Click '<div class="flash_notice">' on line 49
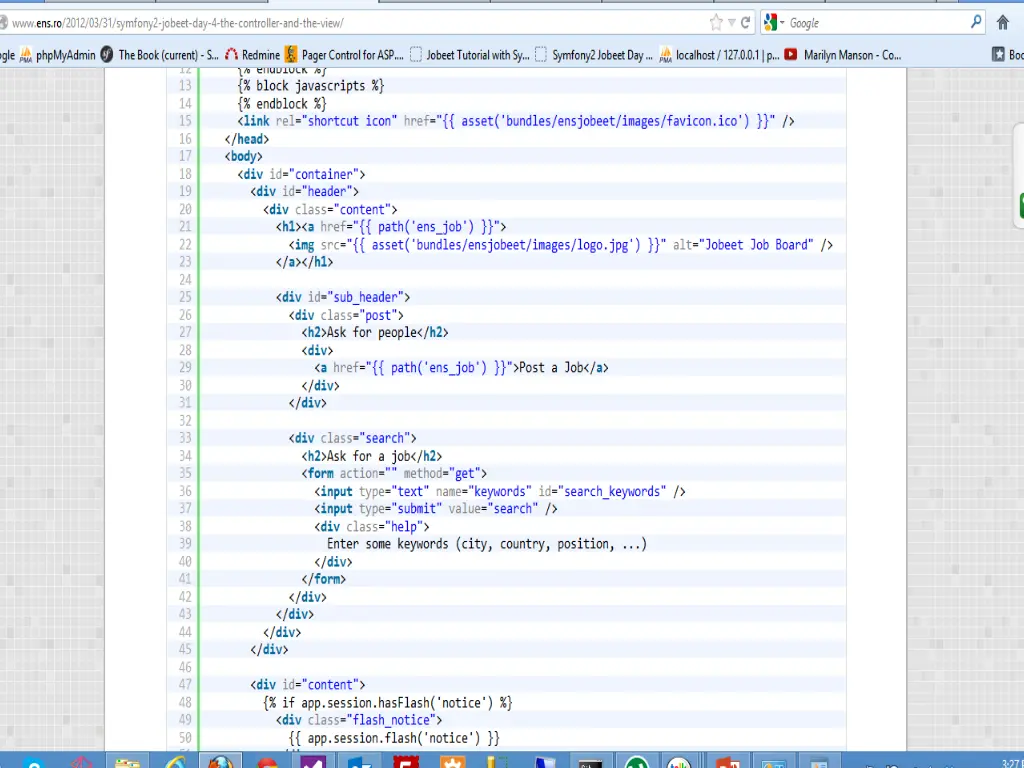 [x=359, y=720]
